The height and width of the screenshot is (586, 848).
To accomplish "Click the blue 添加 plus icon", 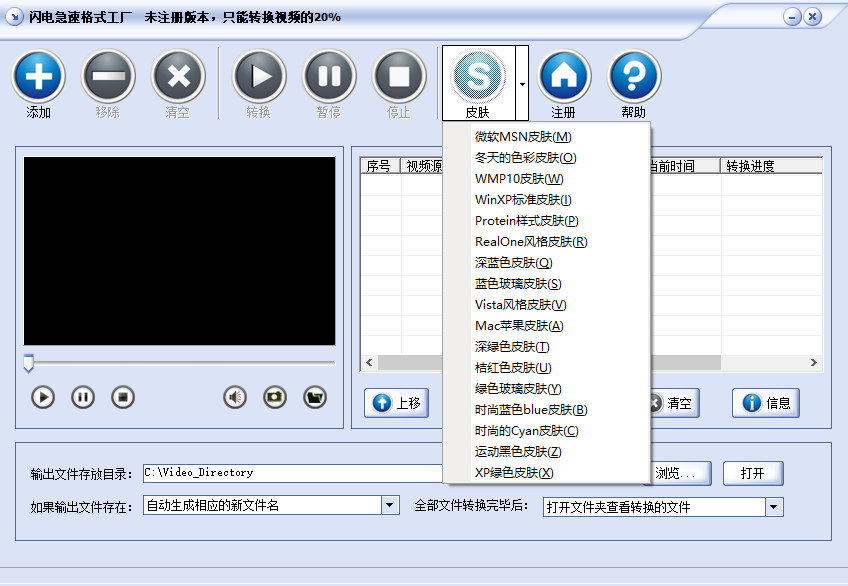I will pos(38,76).
